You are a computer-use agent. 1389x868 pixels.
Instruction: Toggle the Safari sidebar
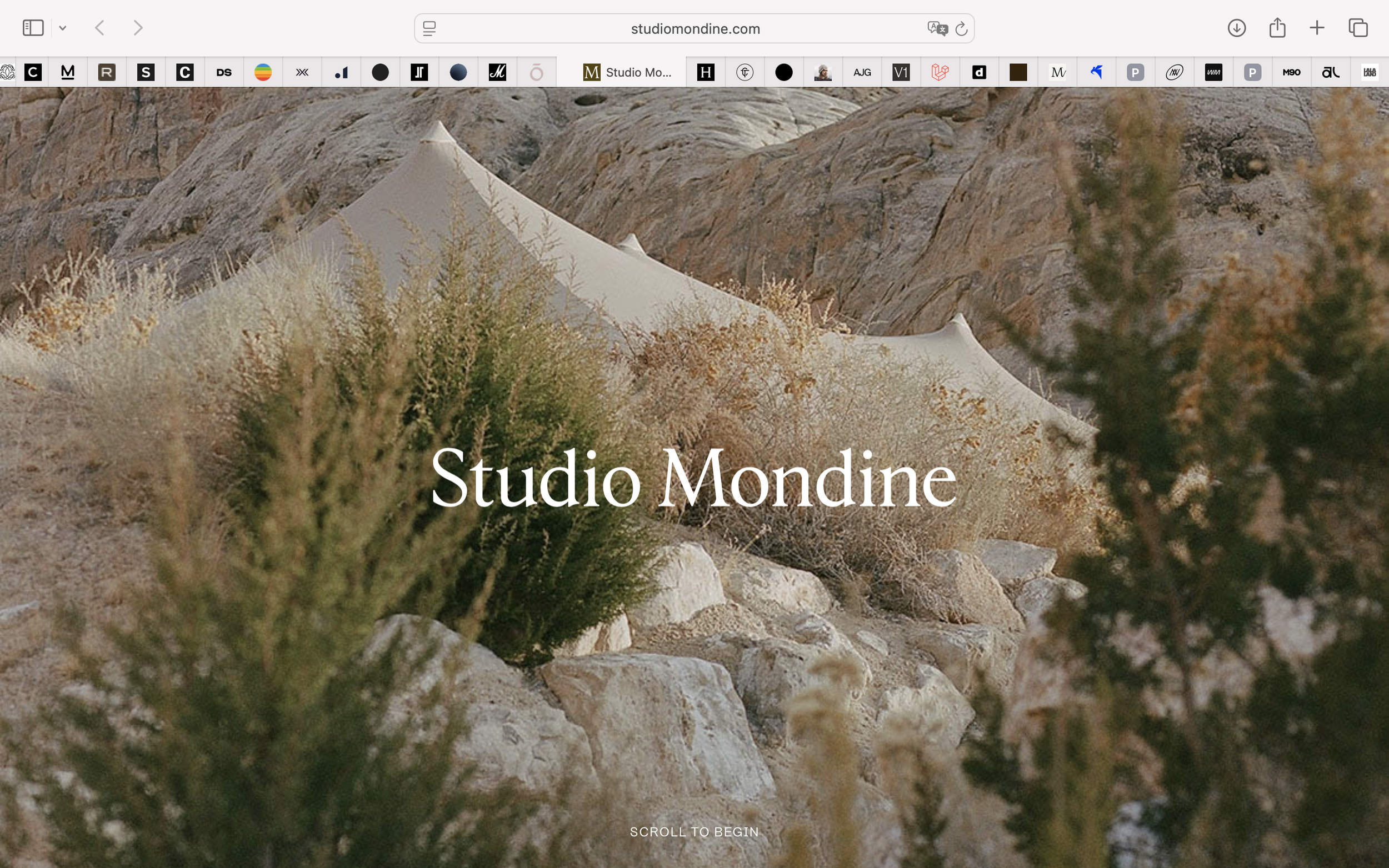(x=33, y=28)
